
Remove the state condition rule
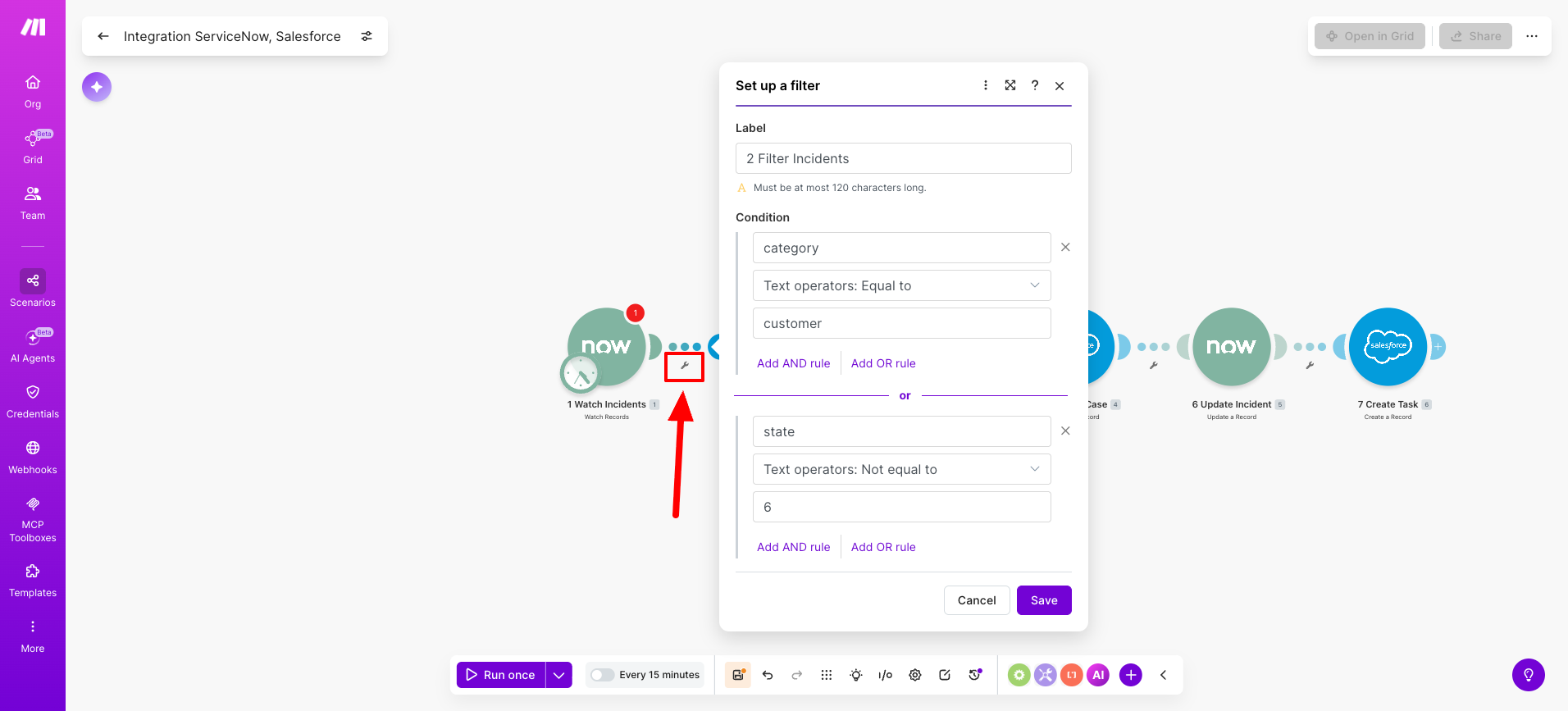tap(1065, 431)
